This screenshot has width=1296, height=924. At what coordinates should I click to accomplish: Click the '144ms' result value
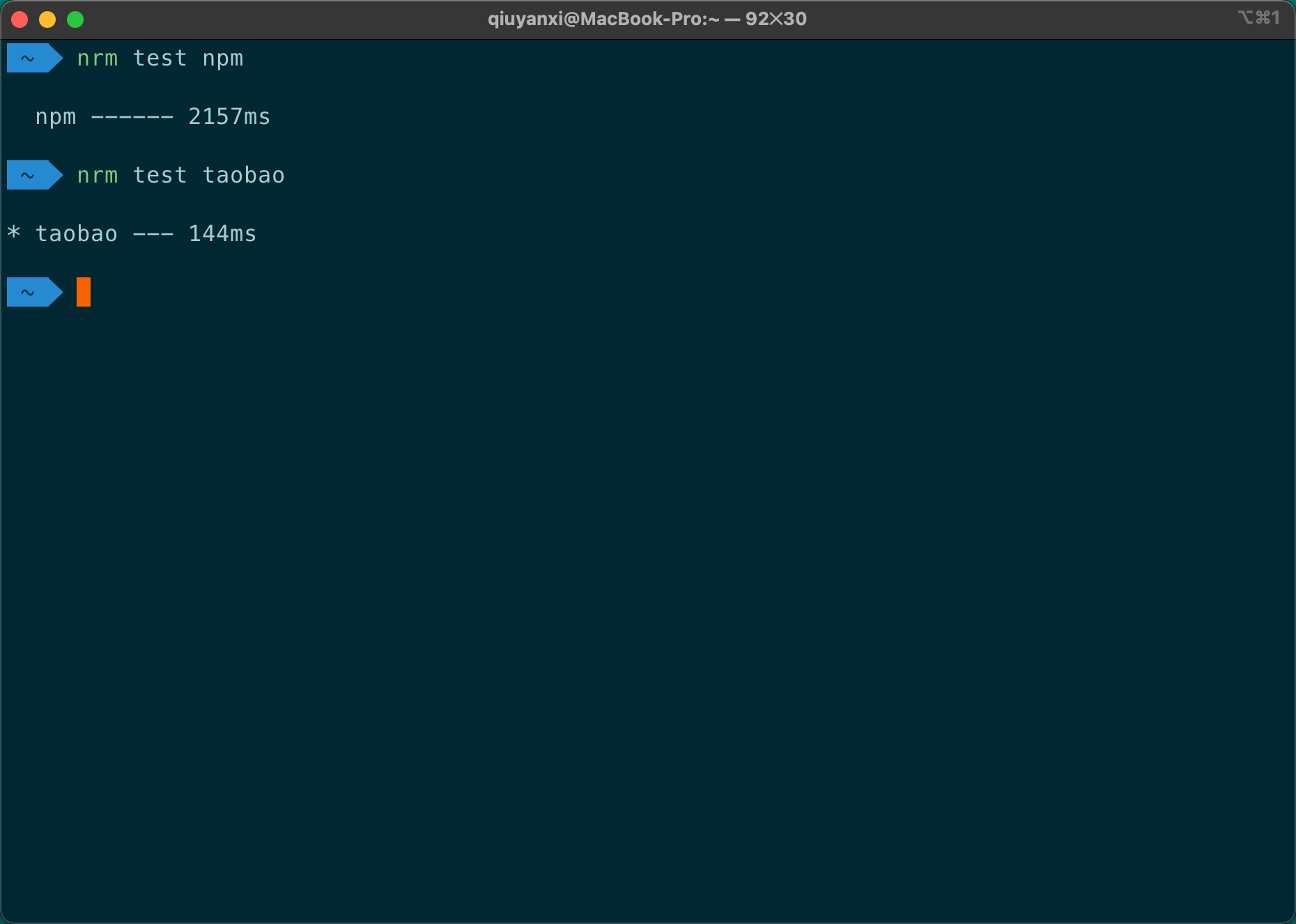tap(222, 233)
